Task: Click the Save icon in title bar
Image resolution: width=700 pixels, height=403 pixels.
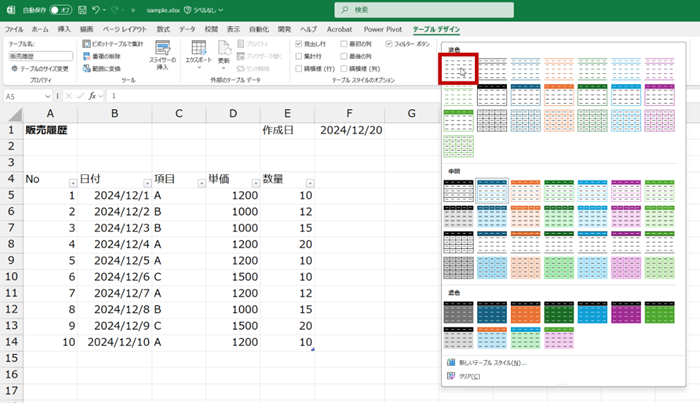Action: click(x=82, y=9)
